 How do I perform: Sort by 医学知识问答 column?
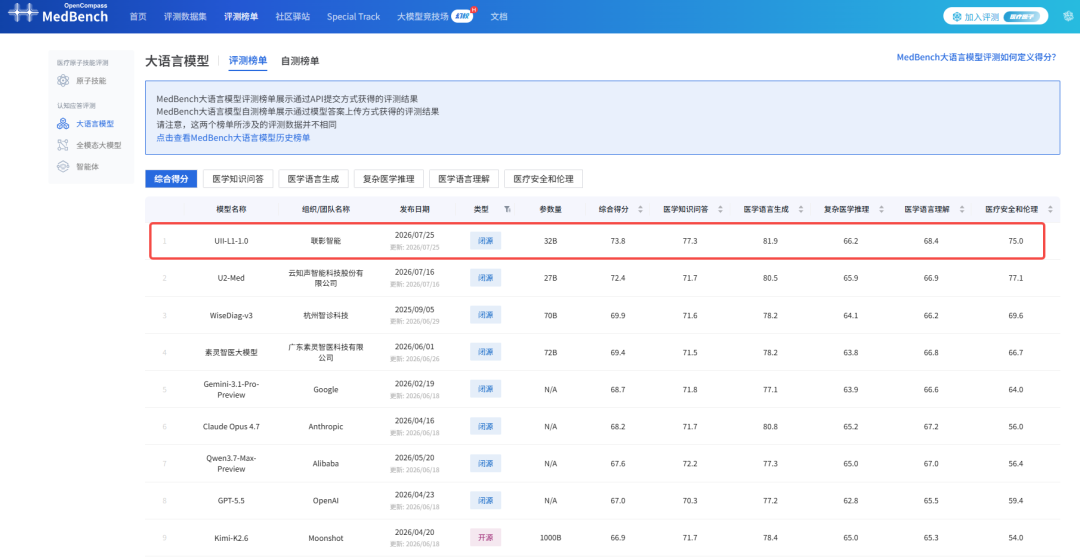[x=720, y=209]
